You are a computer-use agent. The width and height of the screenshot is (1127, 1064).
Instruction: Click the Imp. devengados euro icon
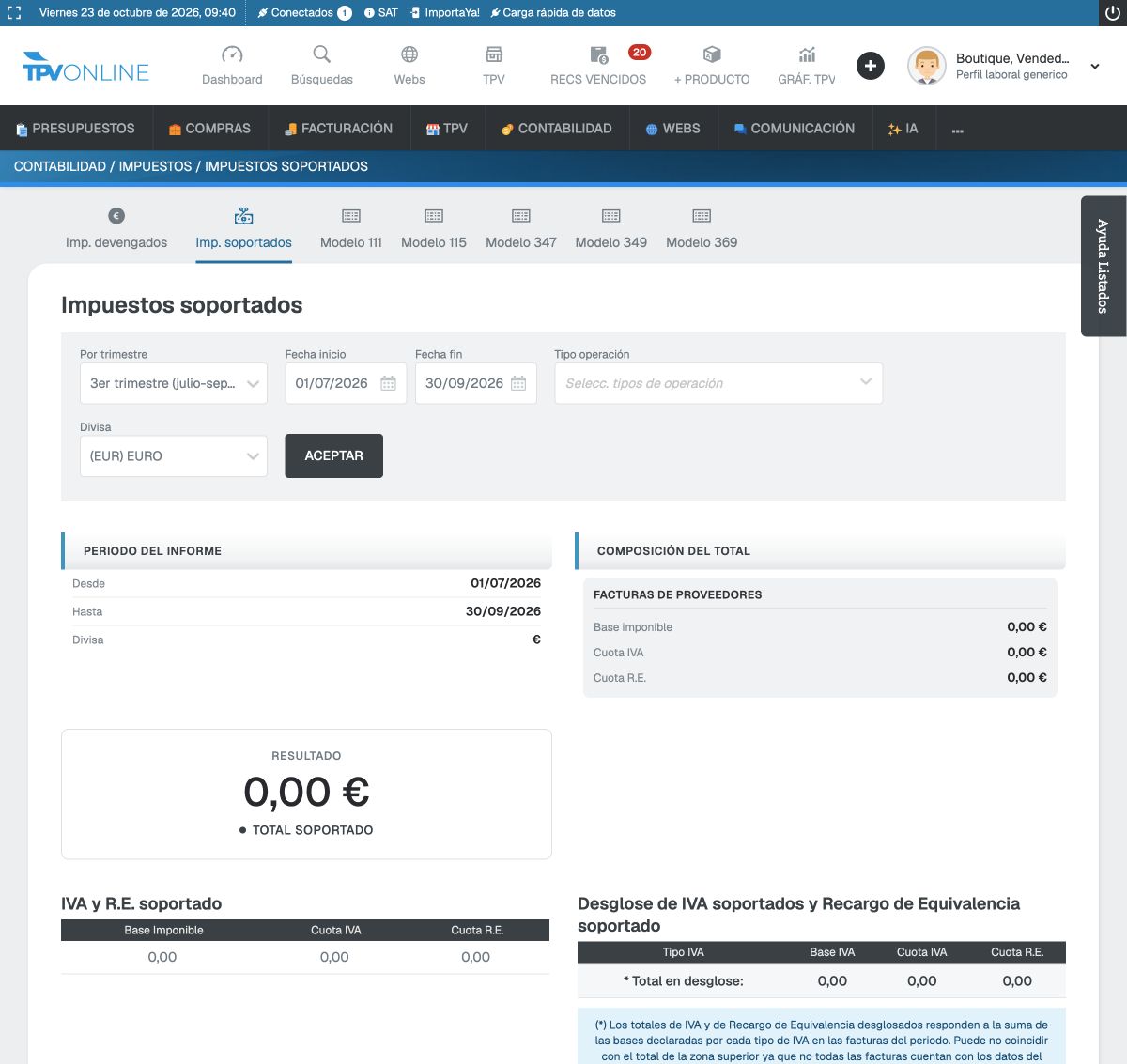click(116, 216)
